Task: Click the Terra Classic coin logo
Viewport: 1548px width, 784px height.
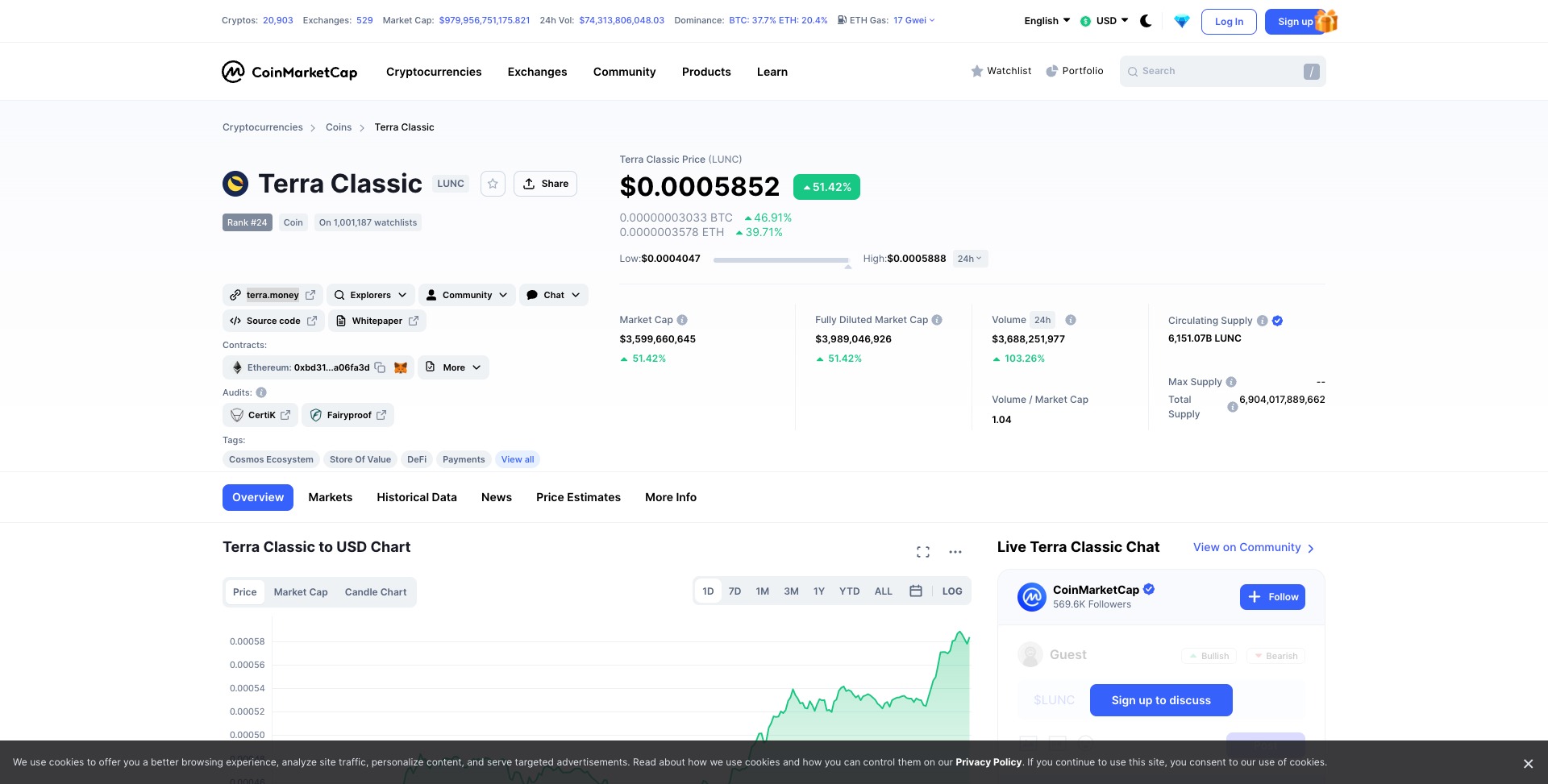Action: tap(235, 184)
